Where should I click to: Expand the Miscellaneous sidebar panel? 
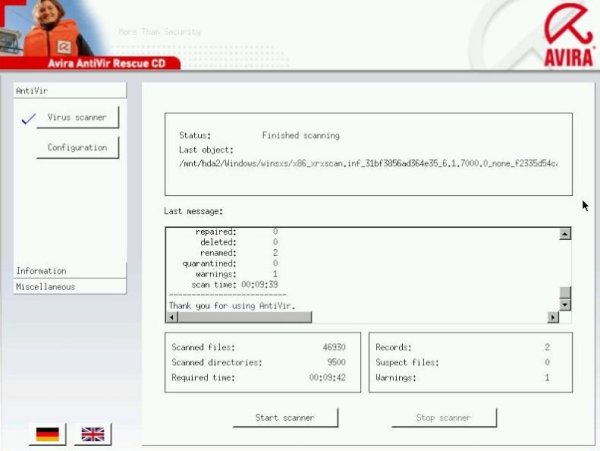click(x=70, y=287)
